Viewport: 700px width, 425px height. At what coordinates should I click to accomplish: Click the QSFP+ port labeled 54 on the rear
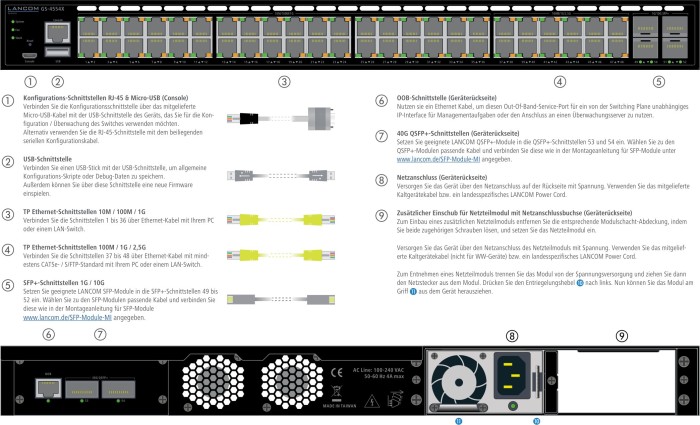tap(118, 389)
